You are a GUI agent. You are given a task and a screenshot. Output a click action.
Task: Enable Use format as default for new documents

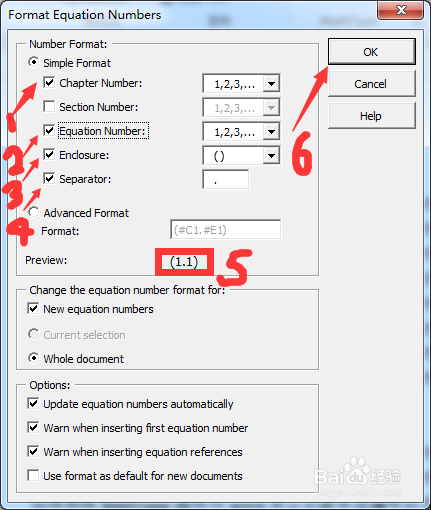[x=33, y=475]
